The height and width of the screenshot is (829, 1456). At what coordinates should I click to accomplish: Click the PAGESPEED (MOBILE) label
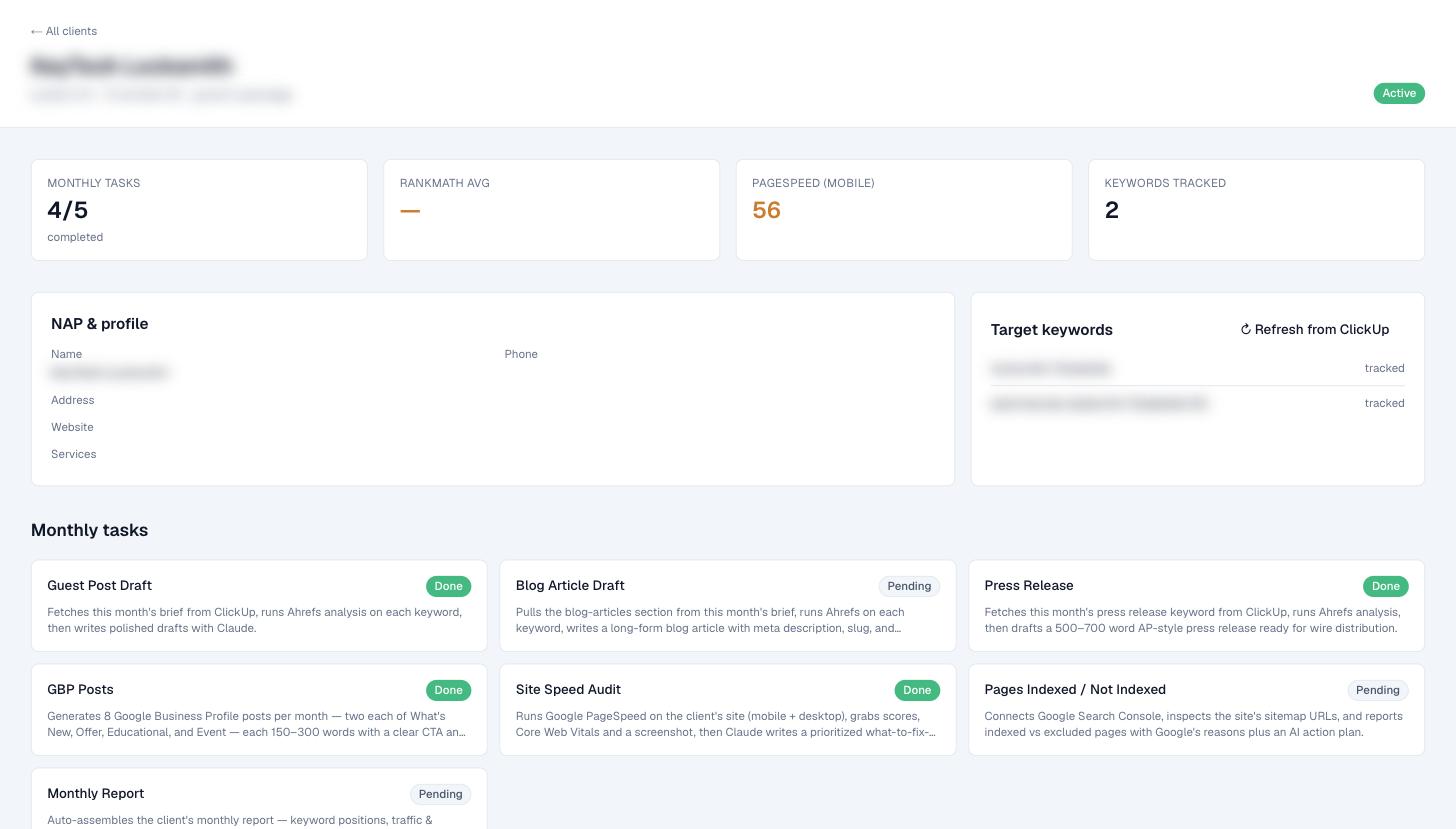(813, 183)
